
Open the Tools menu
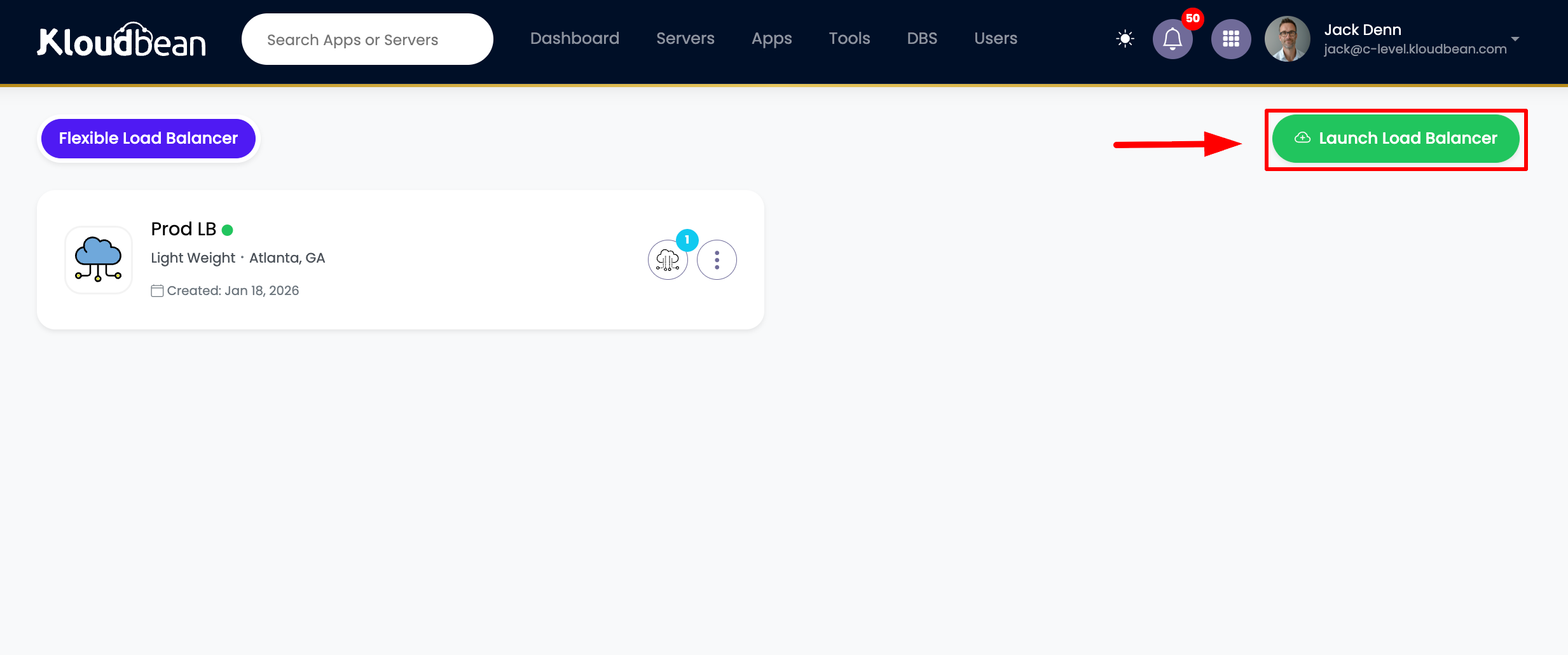coord(849,39)
